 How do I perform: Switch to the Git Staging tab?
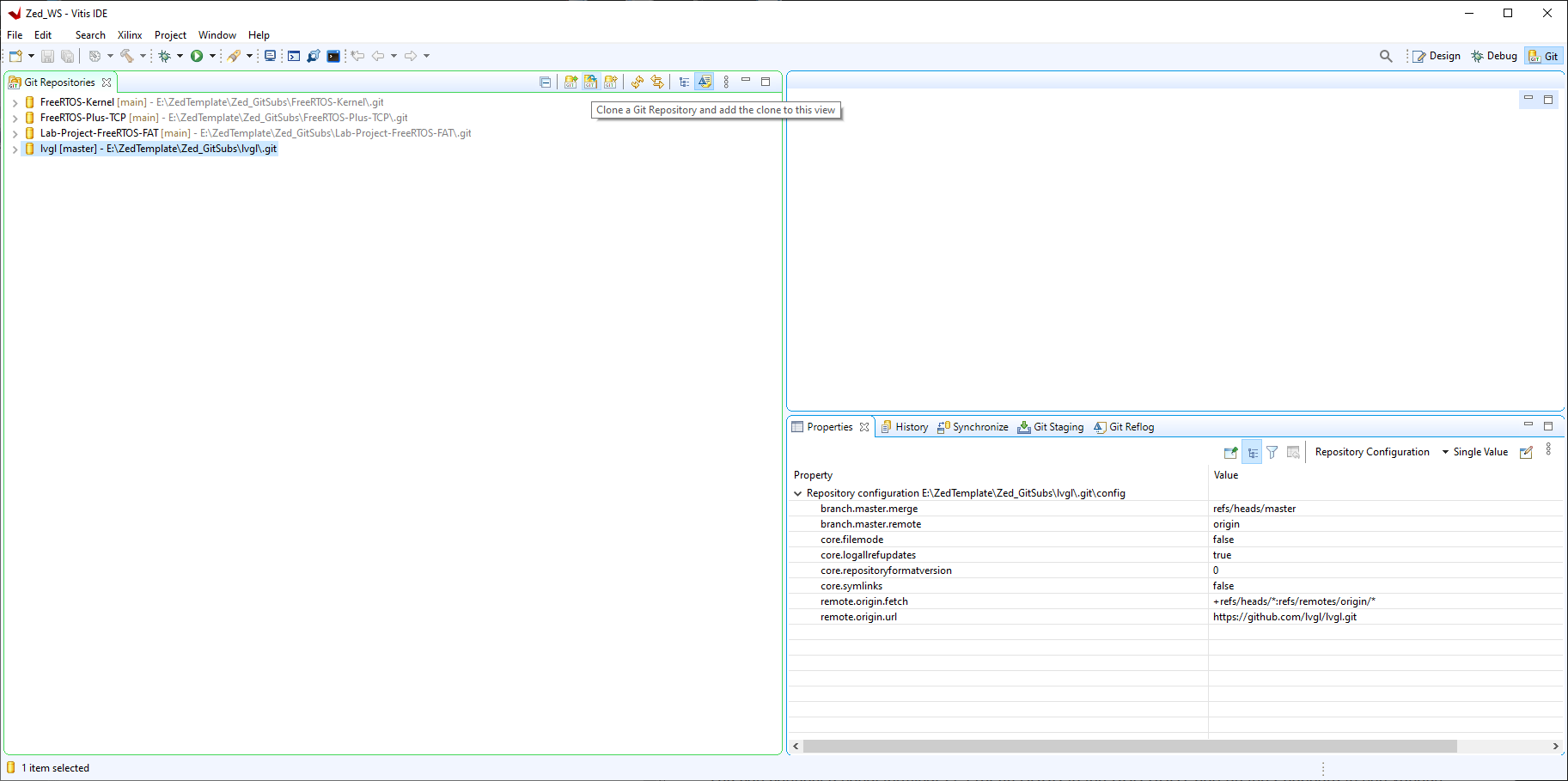(1051, 427)
